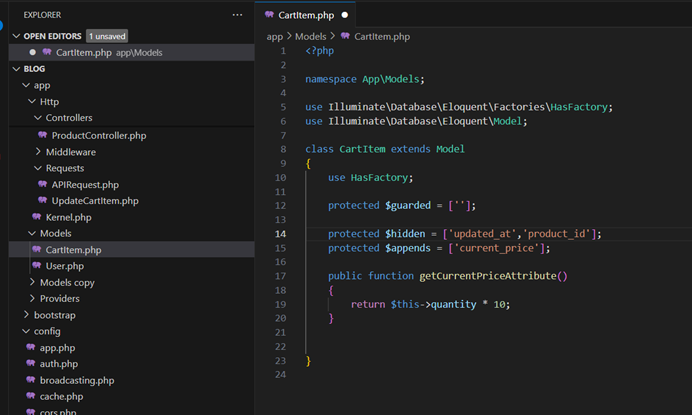This screenshot has width=692, height=415.
Task: Click PHP elephant icon next to User.php
Action: pyautogui.click(x=37, y=266)
